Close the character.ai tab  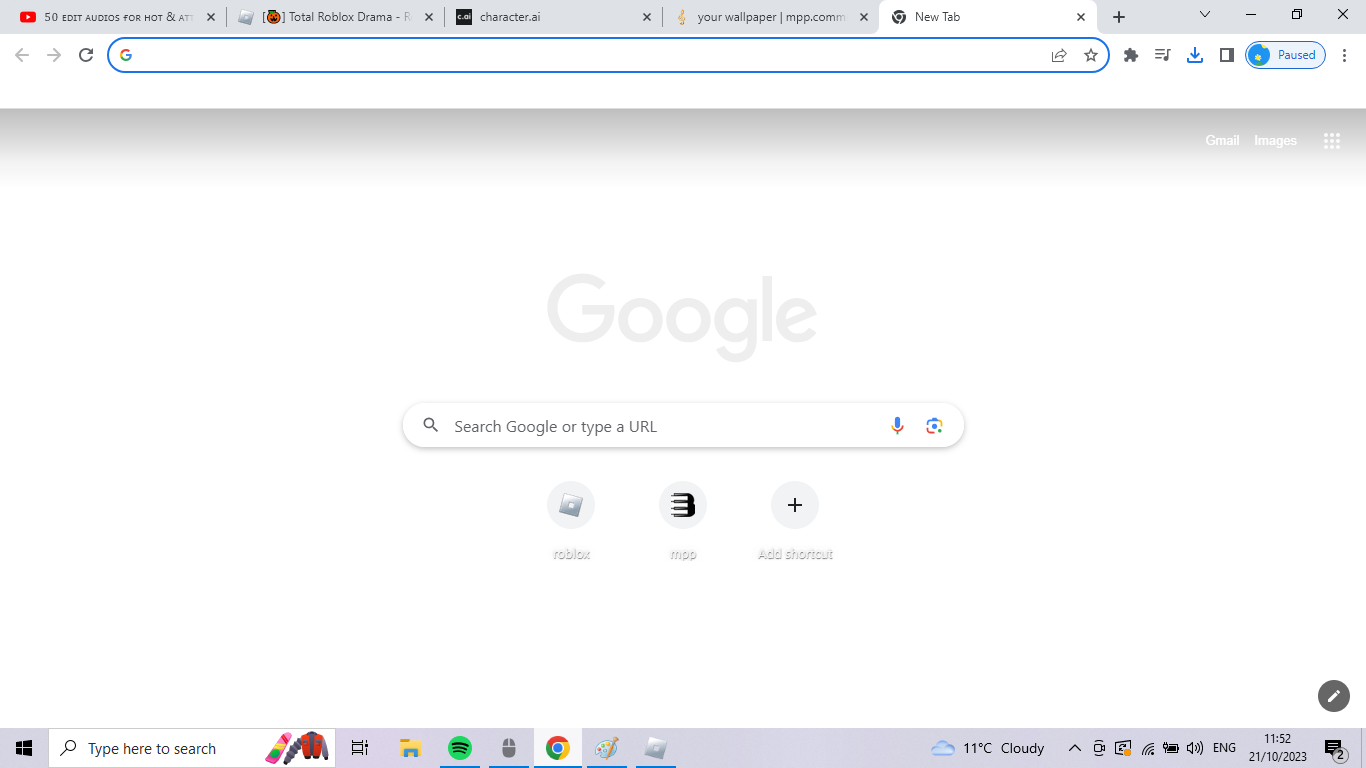click(x=646, y=17)
